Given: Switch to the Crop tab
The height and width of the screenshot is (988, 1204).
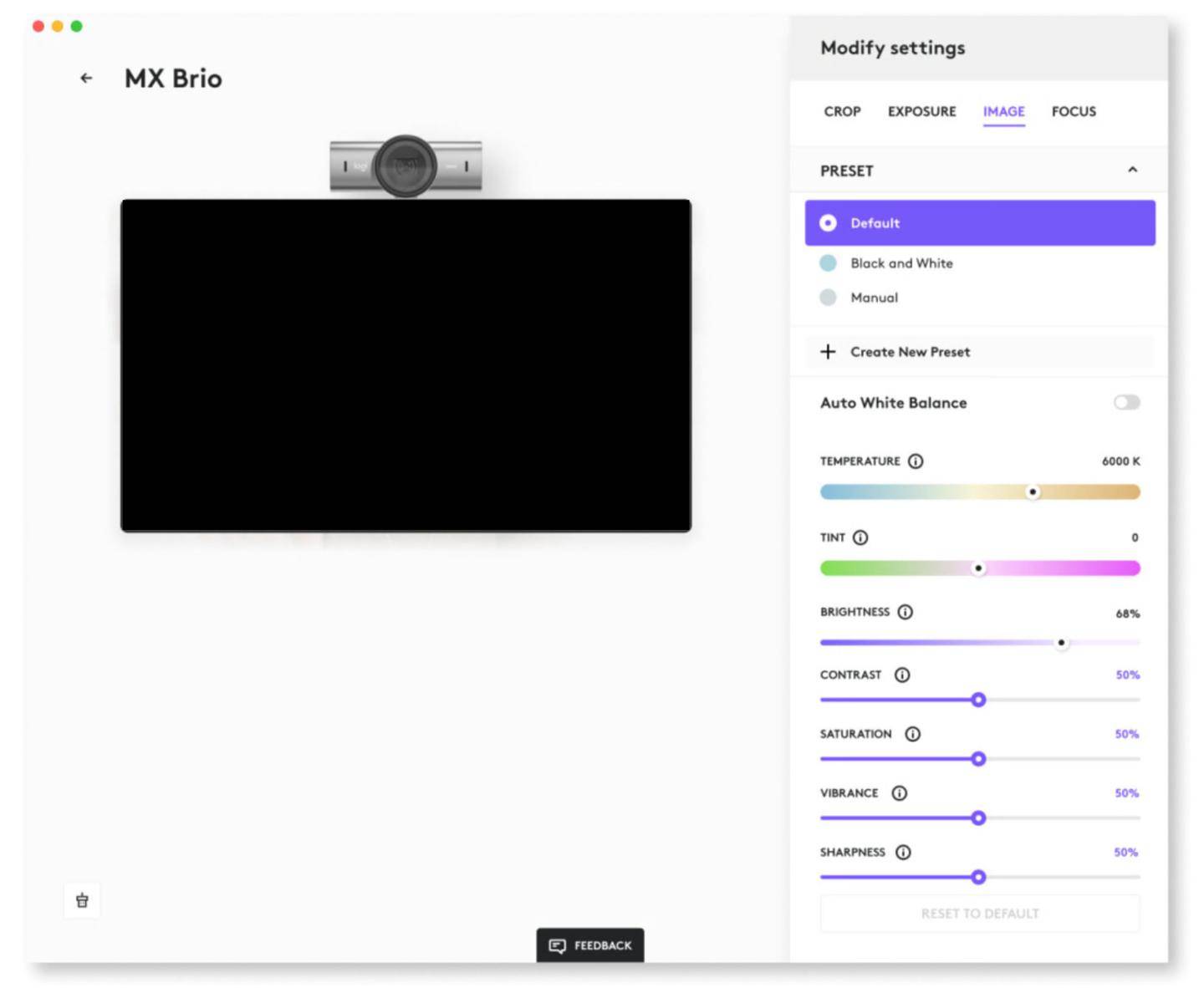Looking at the screenshot, I should (842, 111).
